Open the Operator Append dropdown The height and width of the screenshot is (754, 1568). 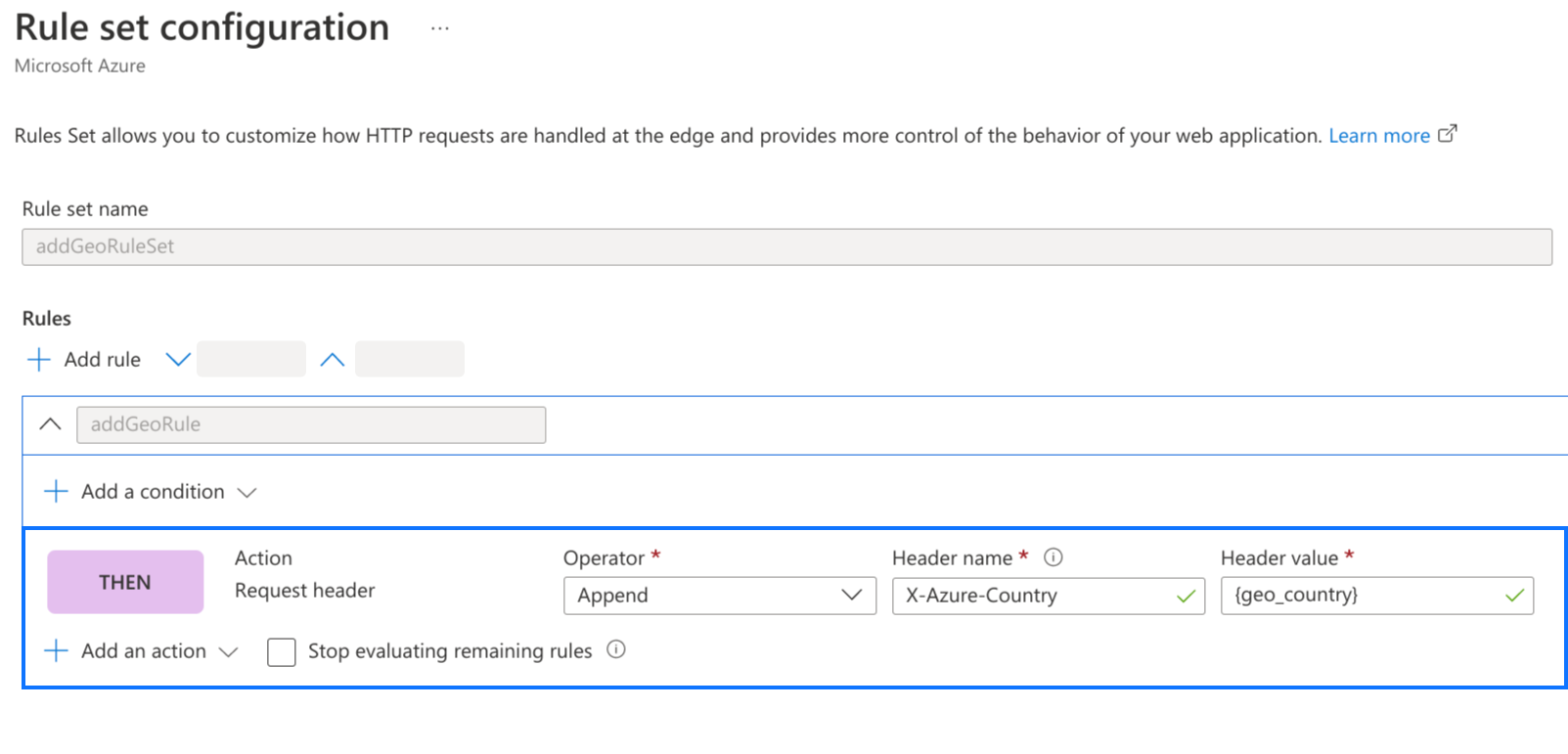tap(719, 596)
